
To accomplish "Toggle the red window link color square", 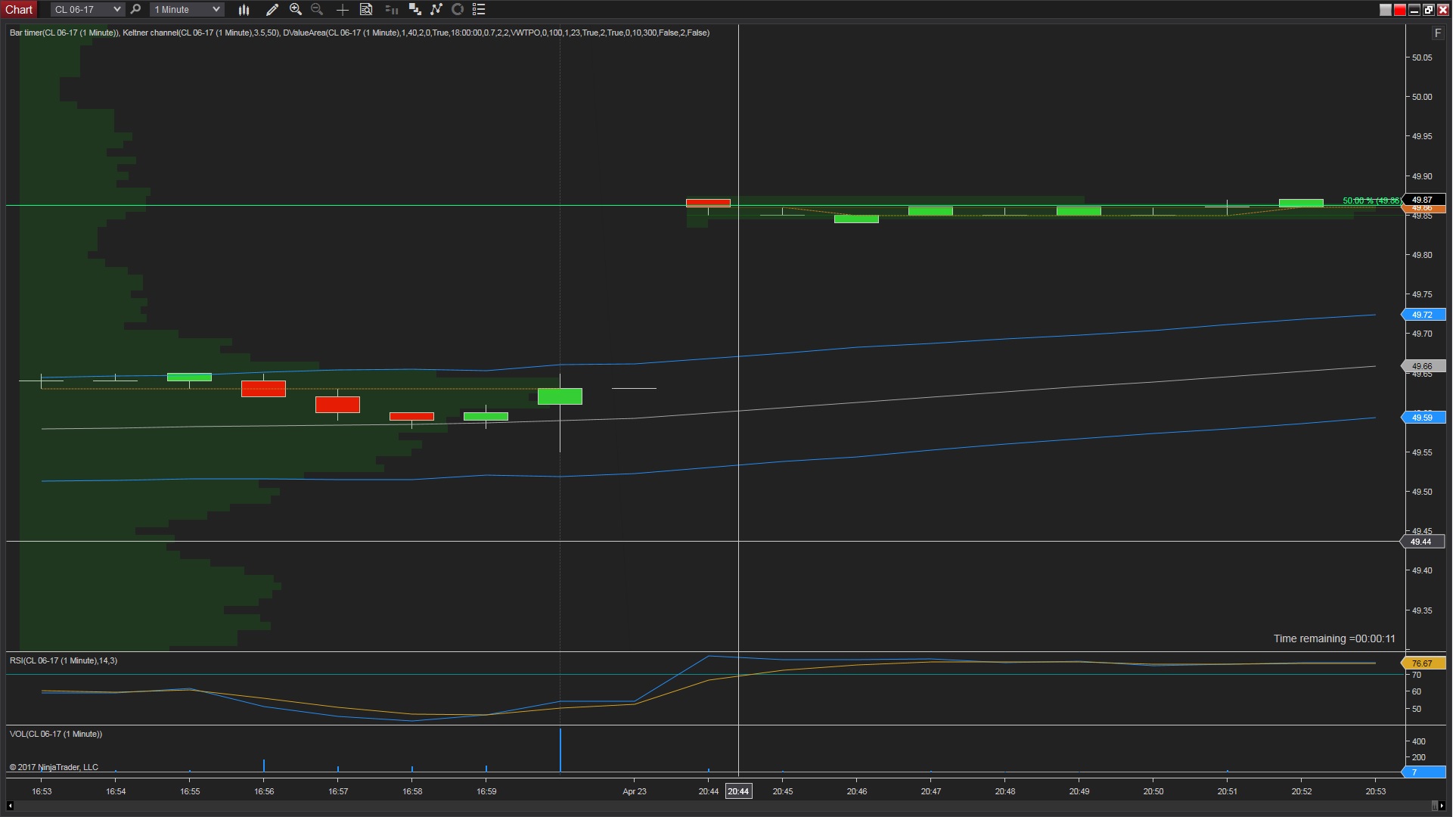I will tap(1399, 10).
